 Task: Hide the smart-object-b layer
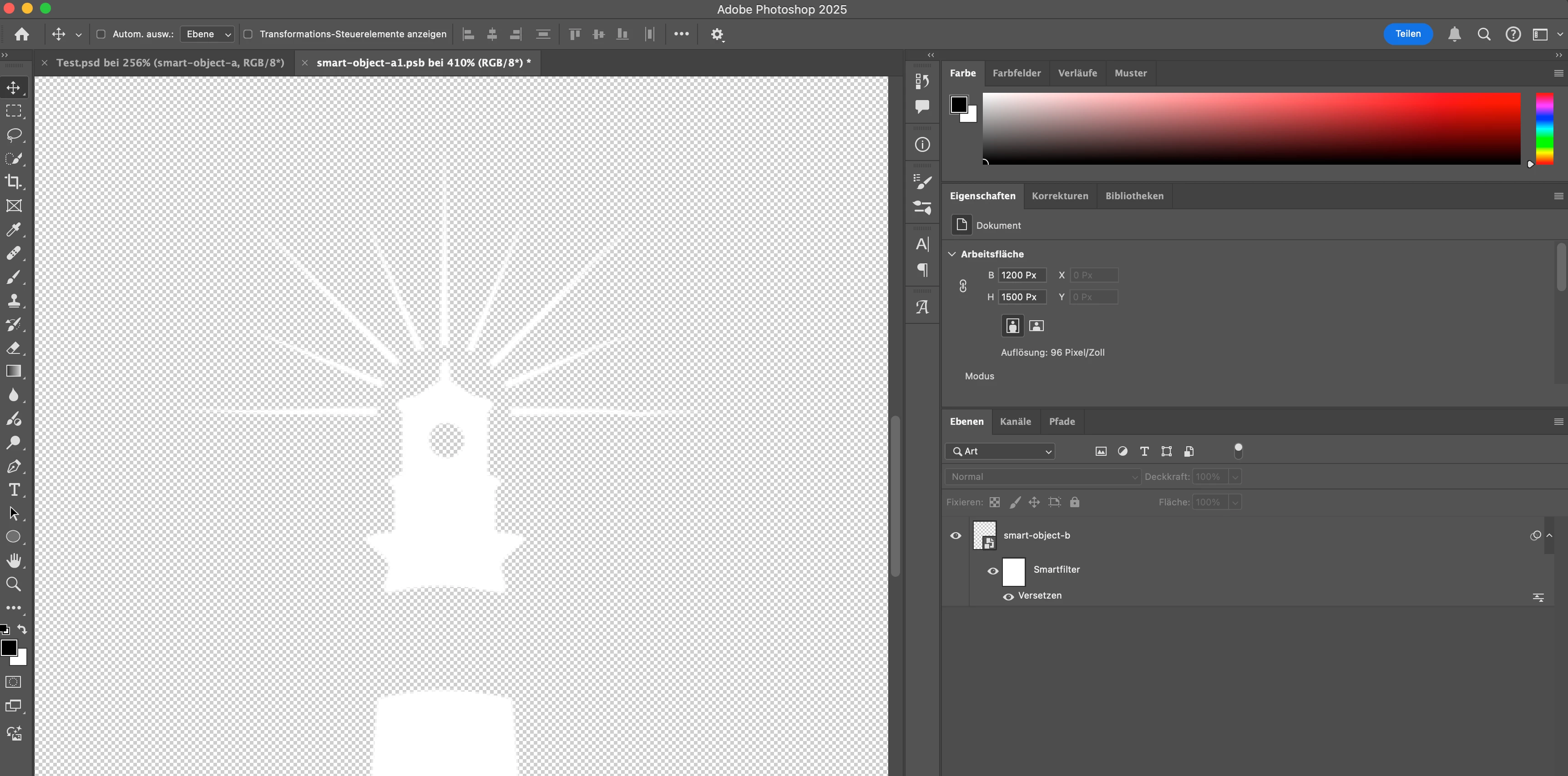tap(956, 535)
